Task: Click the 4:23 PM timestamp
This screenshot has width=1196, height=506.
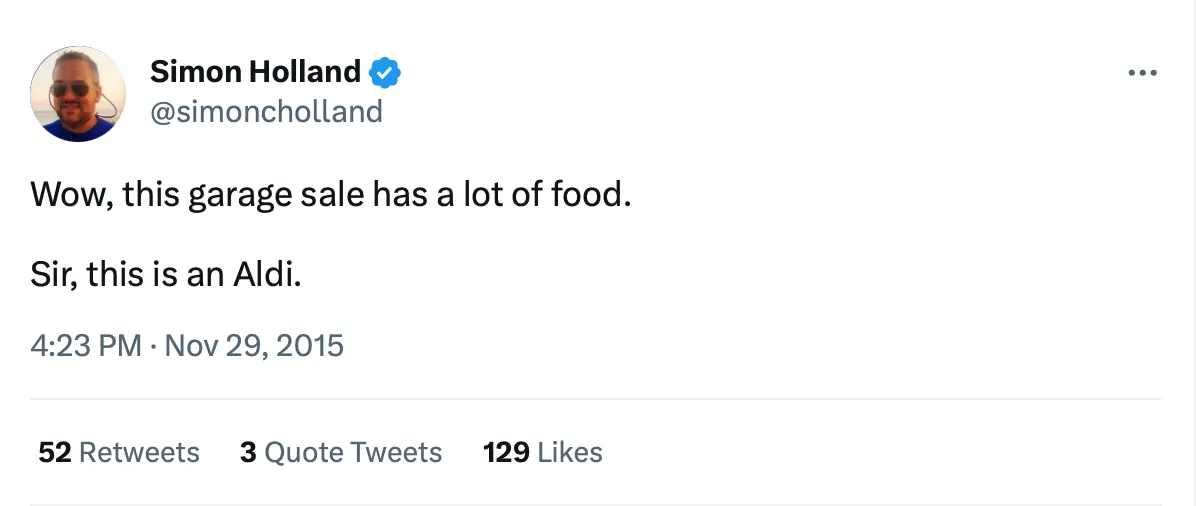Action: click(86, 346)
